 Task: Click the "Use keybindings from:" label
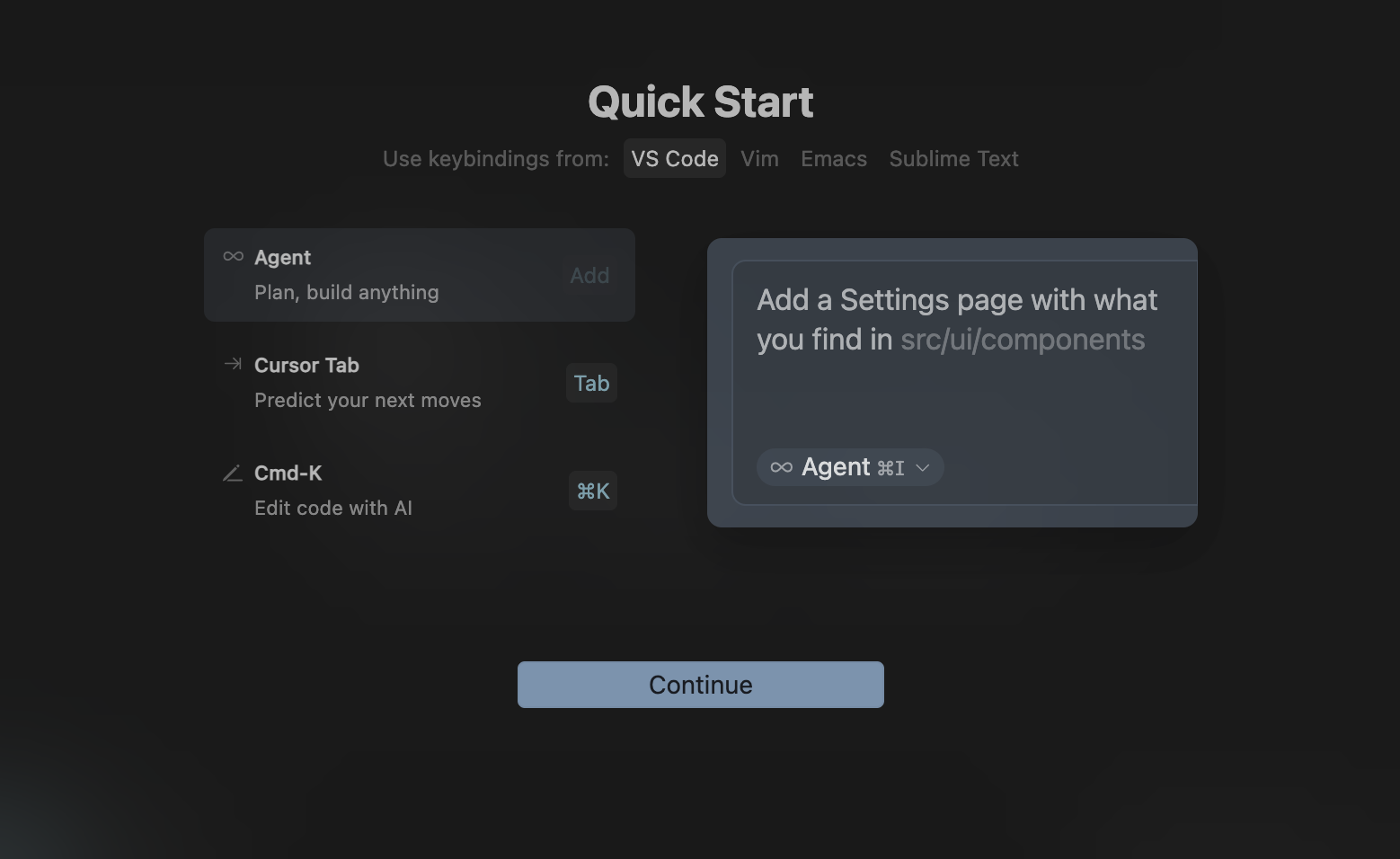coord(496,159)
